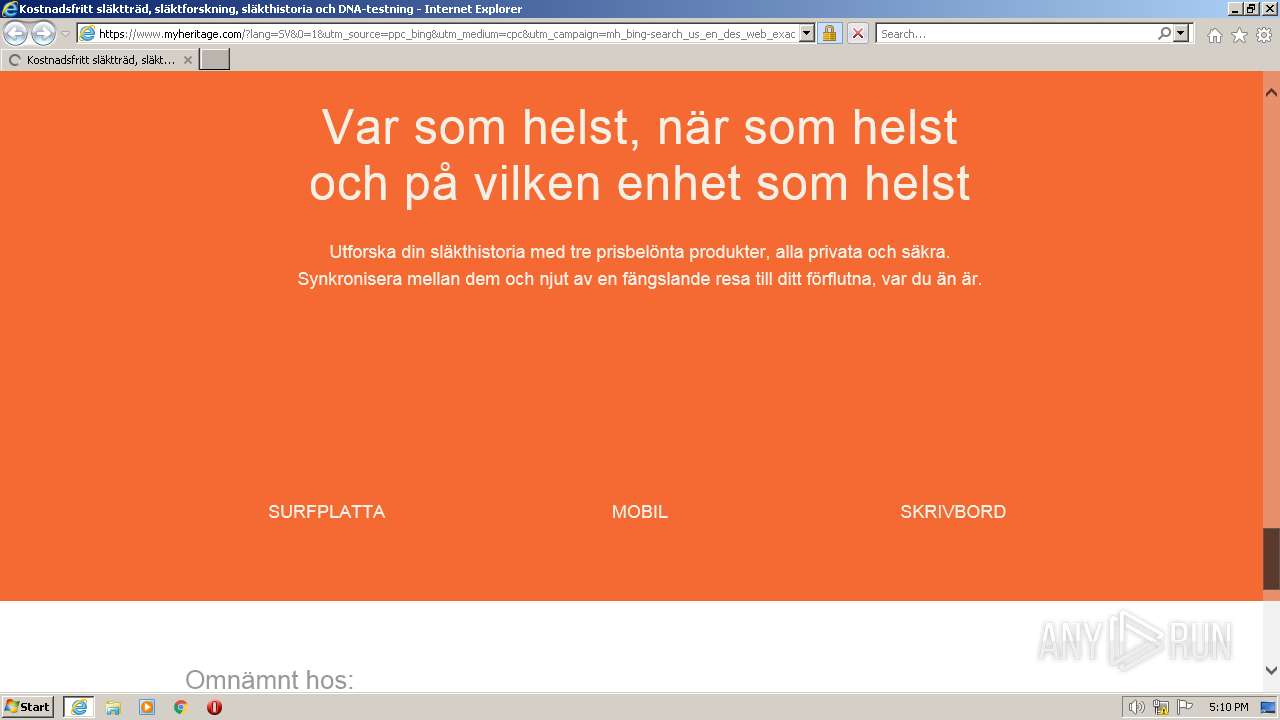
Task: Close the Kostnadsfritt släktträd tab
Action: (188, 60)
